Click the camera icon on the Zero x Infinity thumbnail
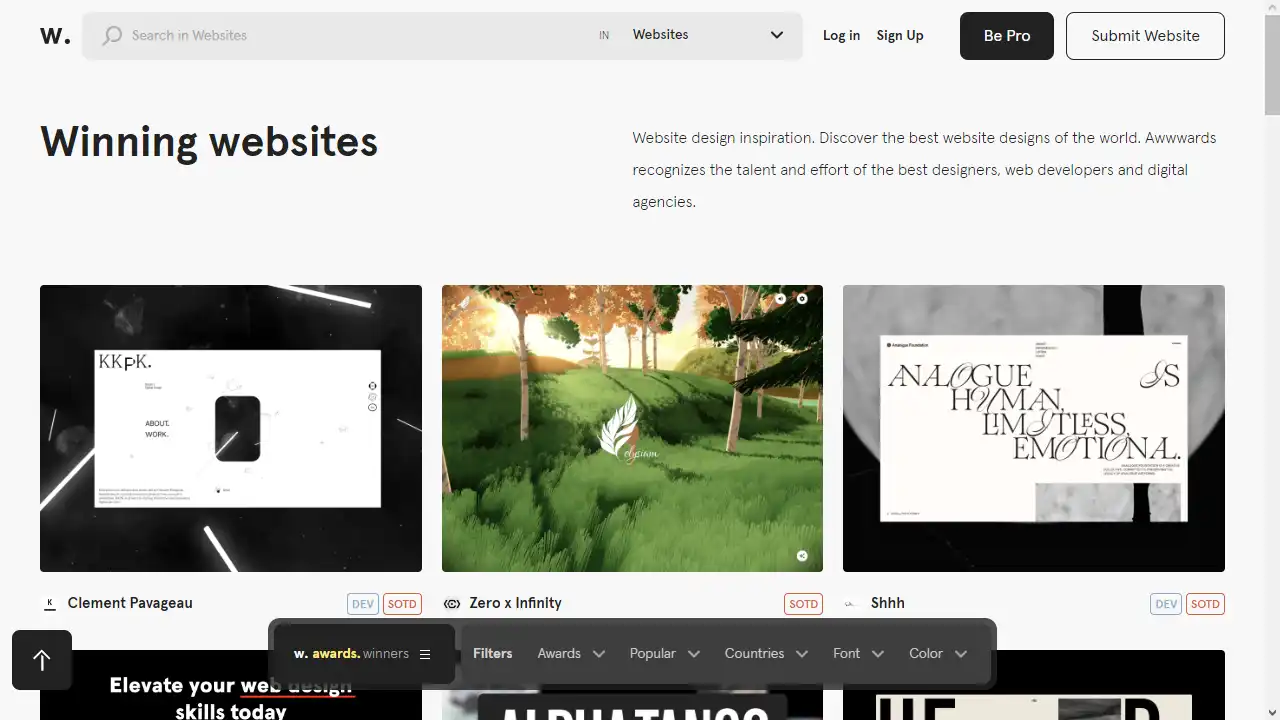 pos(802,298)
